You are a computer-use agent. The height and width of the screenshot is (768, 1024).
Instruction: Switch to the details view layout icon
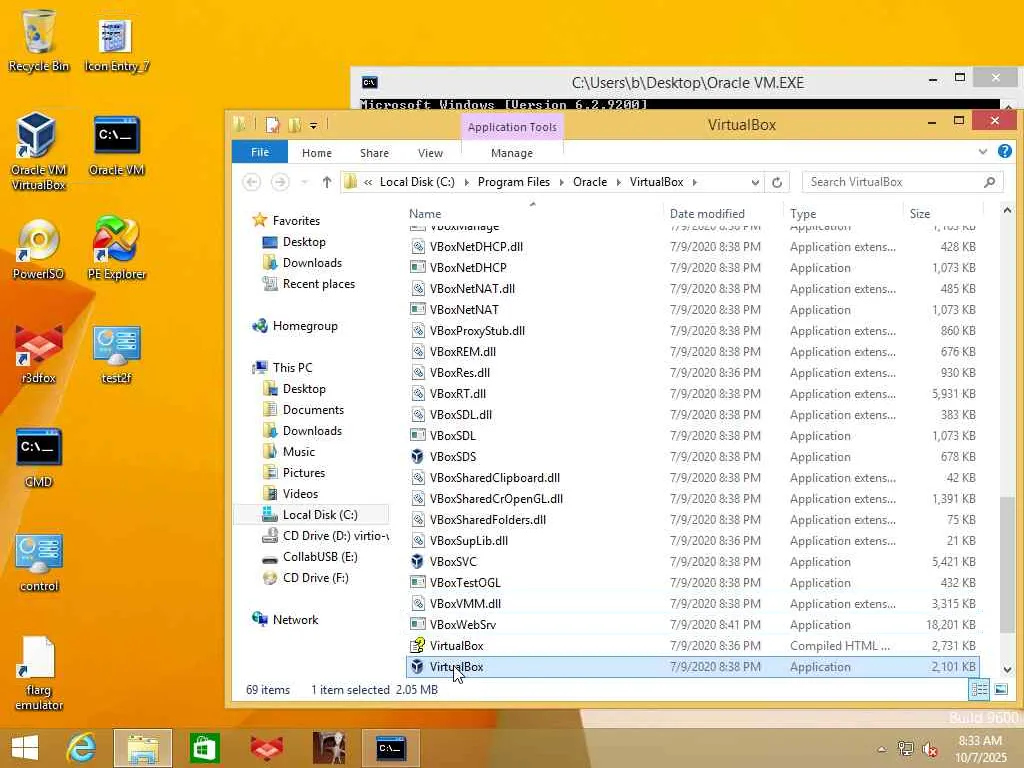pyautogui.click(x=979, y=690)
